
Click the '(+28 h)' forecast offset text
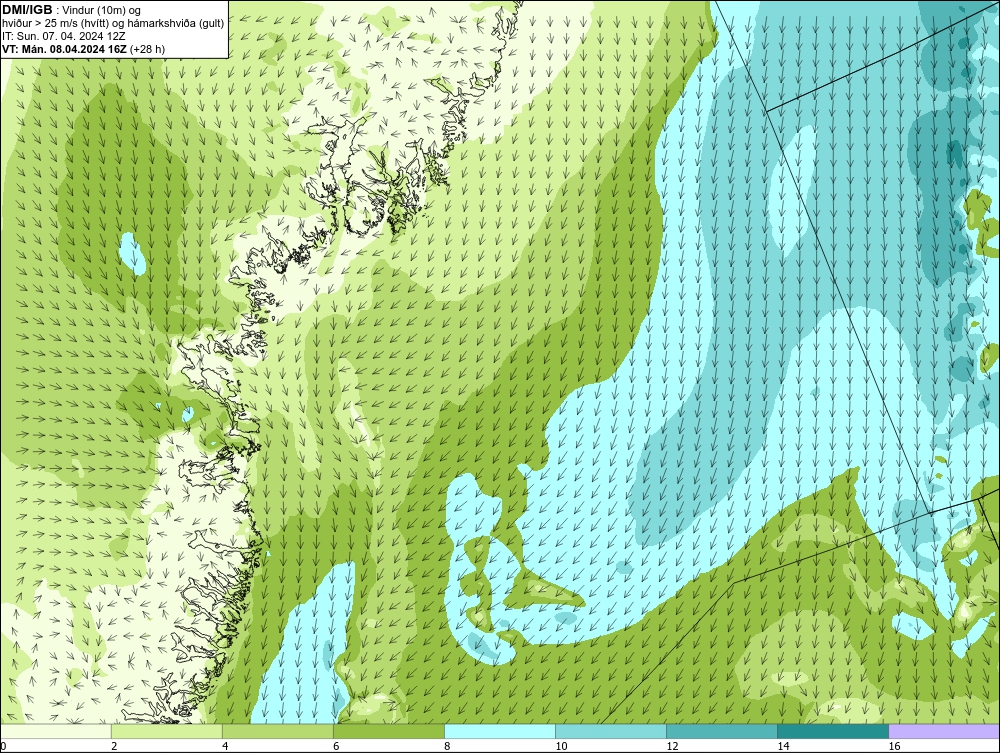pos(147,49)
